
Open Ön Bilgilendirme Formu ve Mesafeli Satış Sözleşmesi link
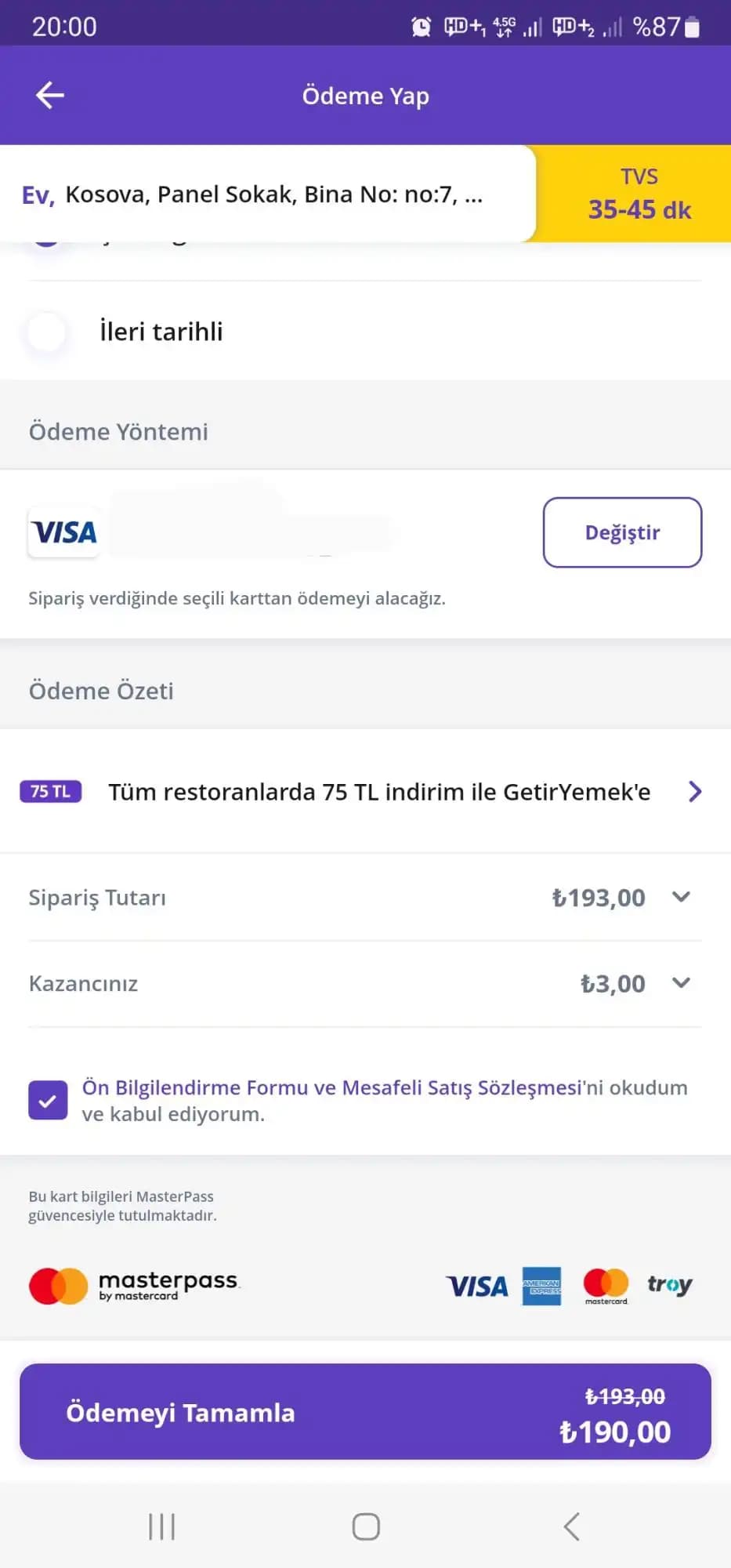(332, 1088)
